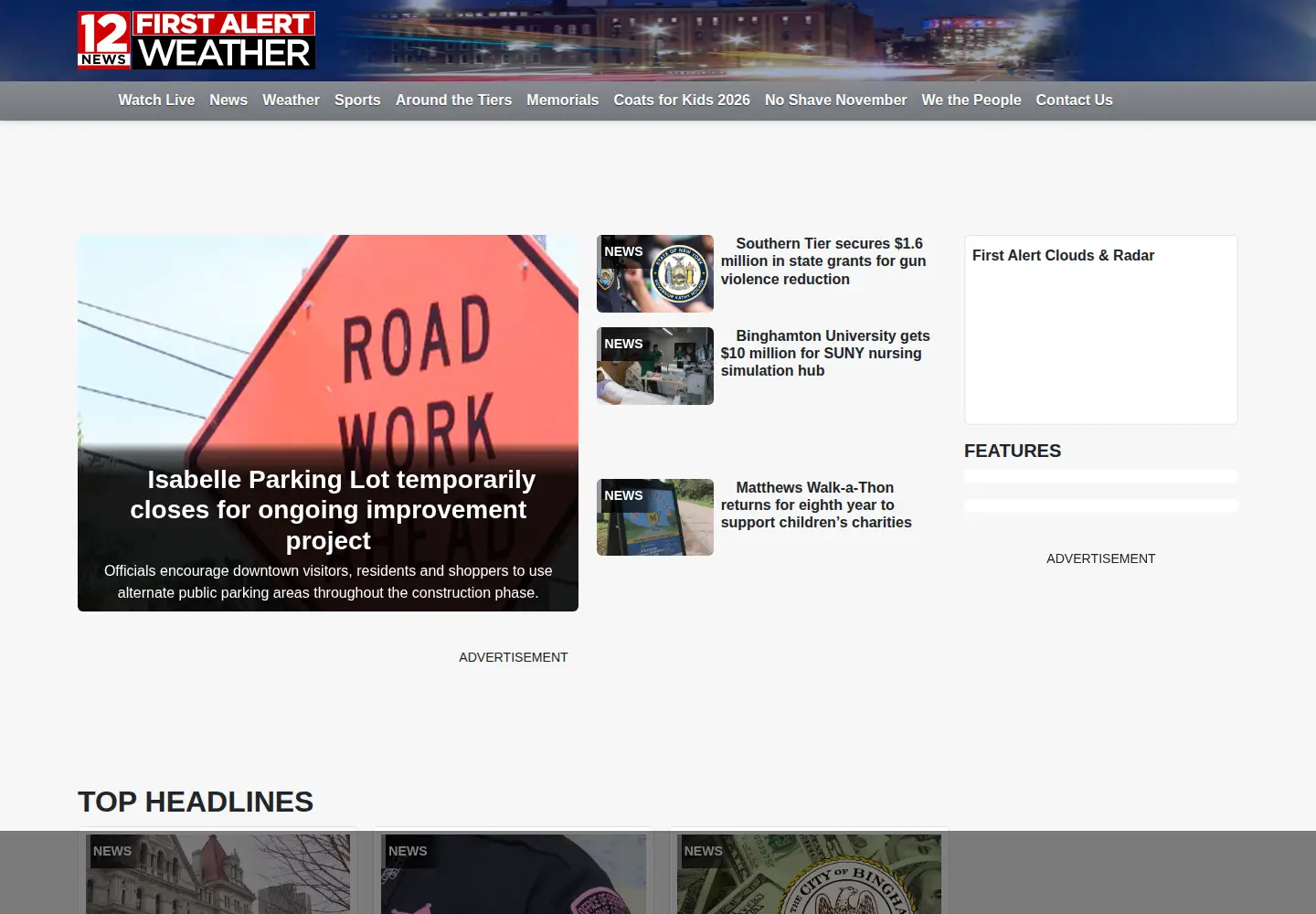Read the Southern Tier gun violence grants story
1316x914 pixels.
pyautogui.click(x=823, y=261)
